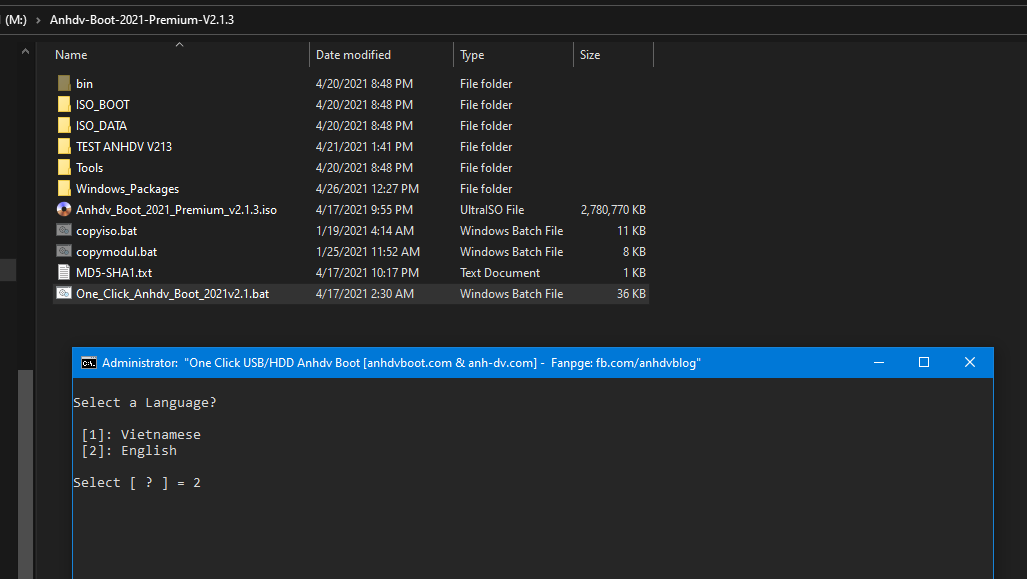Click the 1/19/2021 4:14 AM date cell
This screenshot has width=1027, height=579.
365,231
